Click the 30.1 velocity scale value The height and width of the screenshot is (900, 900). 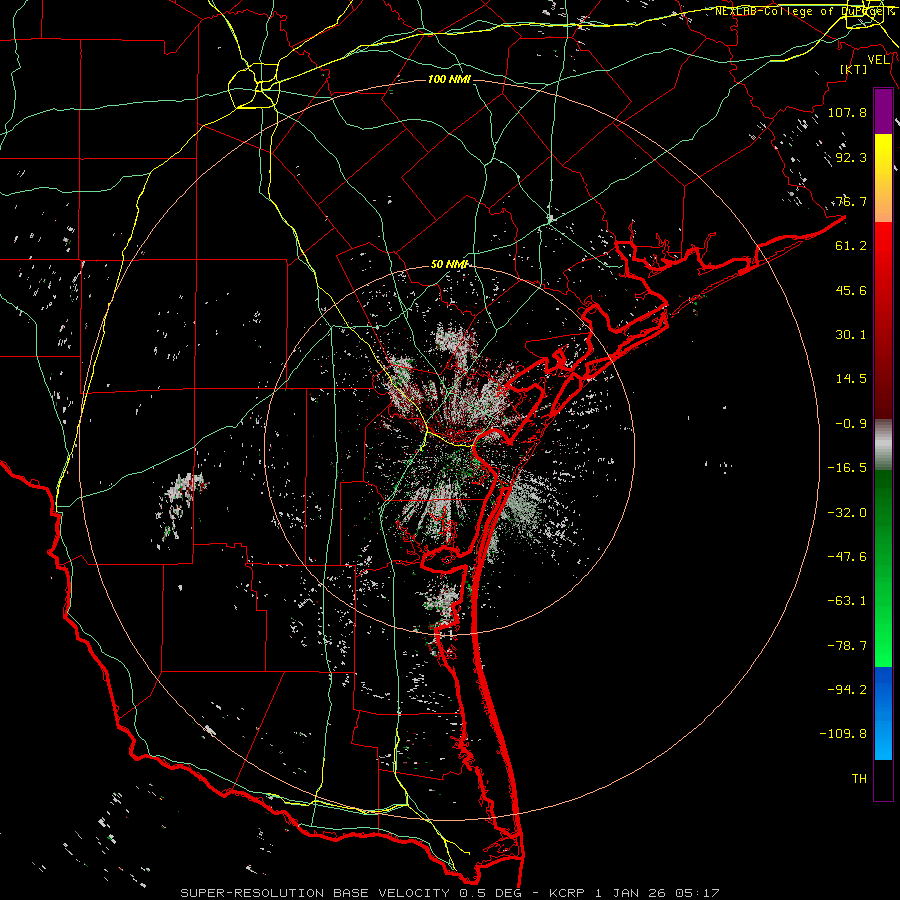pos(851,335)
